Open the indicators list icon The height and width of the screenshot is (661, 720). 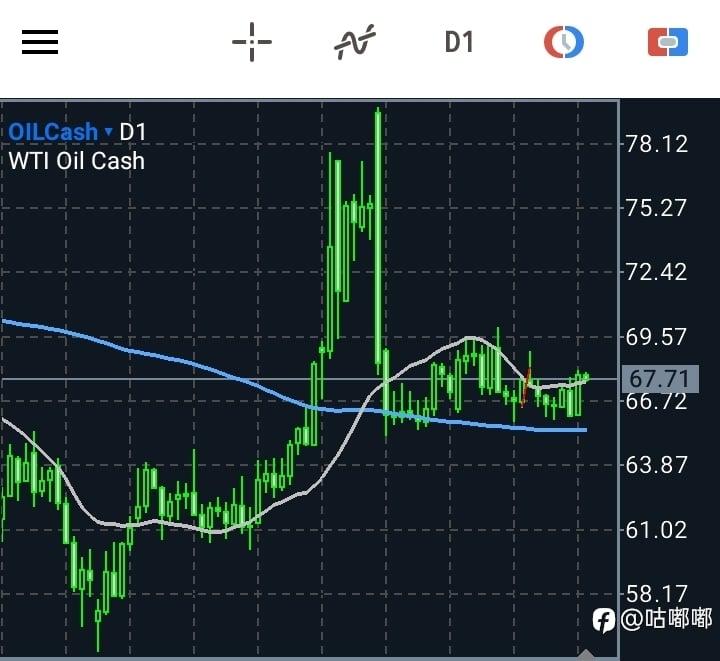(354, 42)
